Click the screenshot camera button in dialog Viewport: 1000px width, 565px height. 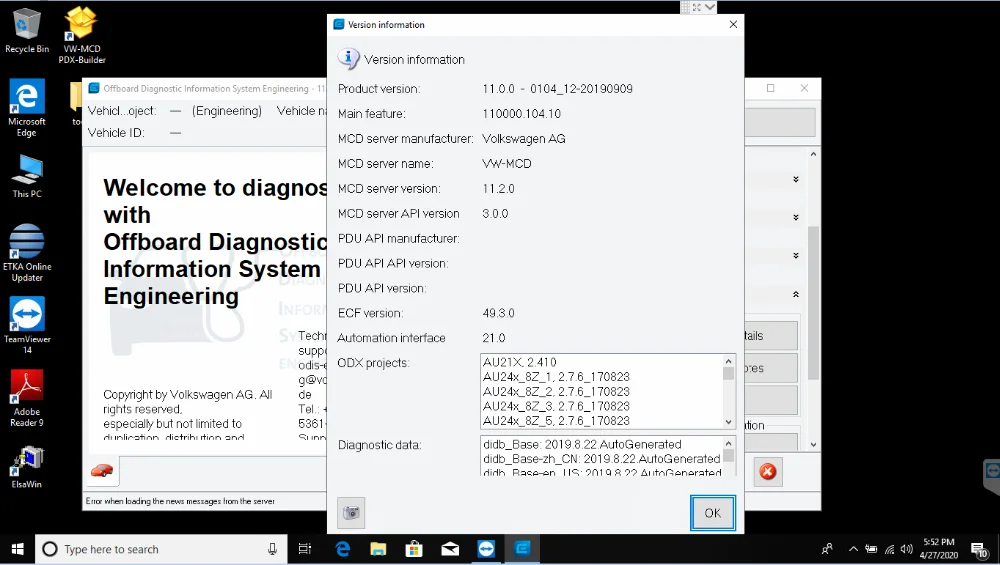point(351,513)
